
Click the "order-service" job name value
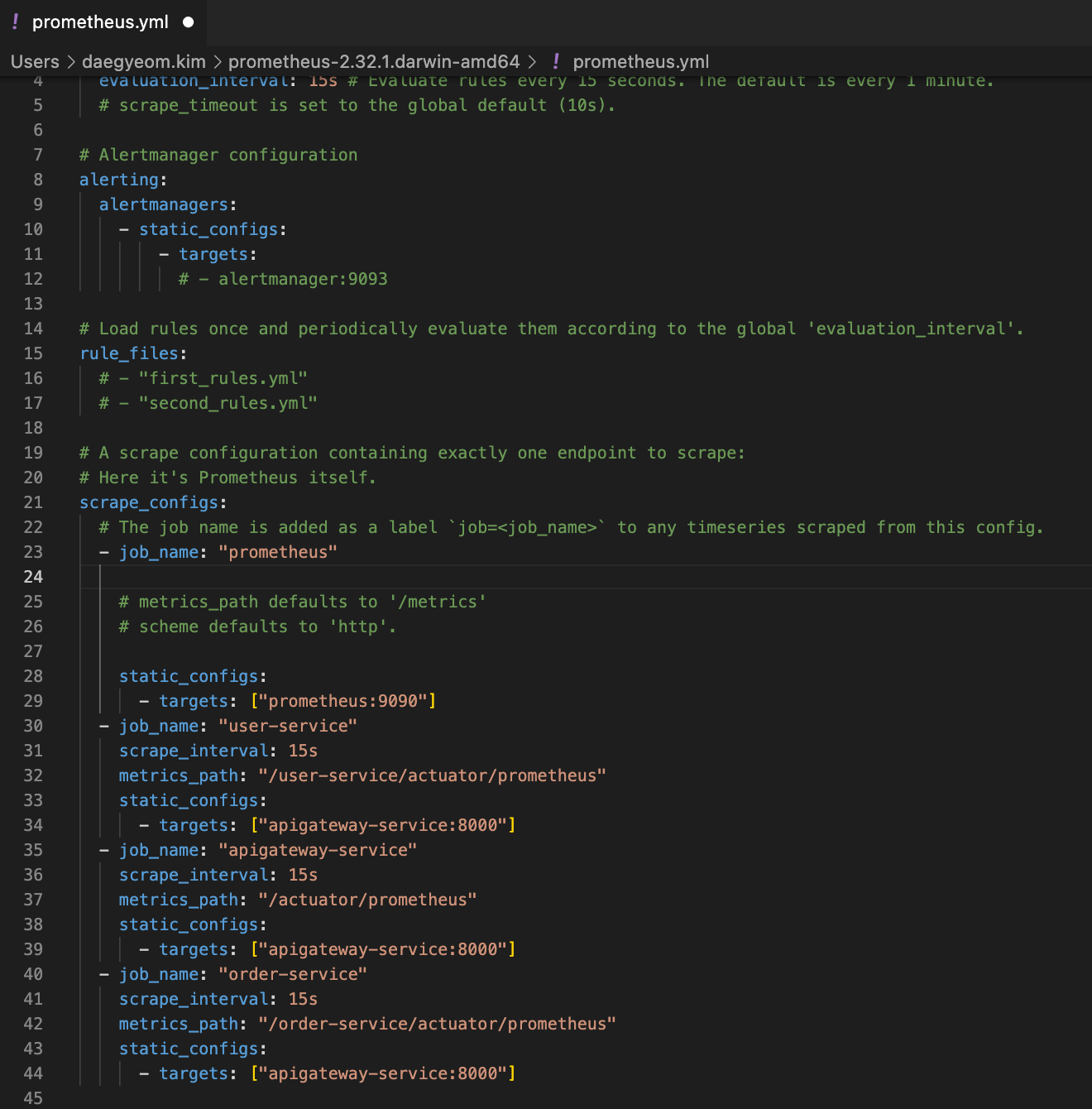tap(293, 974)
